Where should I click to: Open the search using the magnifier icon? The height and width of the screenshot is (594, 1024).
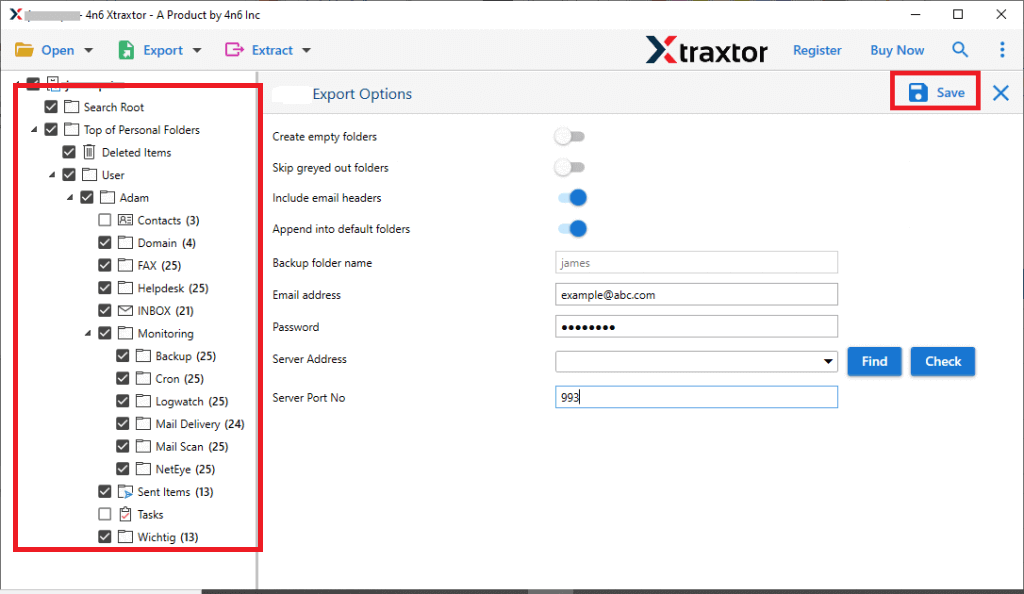[959, 49]
